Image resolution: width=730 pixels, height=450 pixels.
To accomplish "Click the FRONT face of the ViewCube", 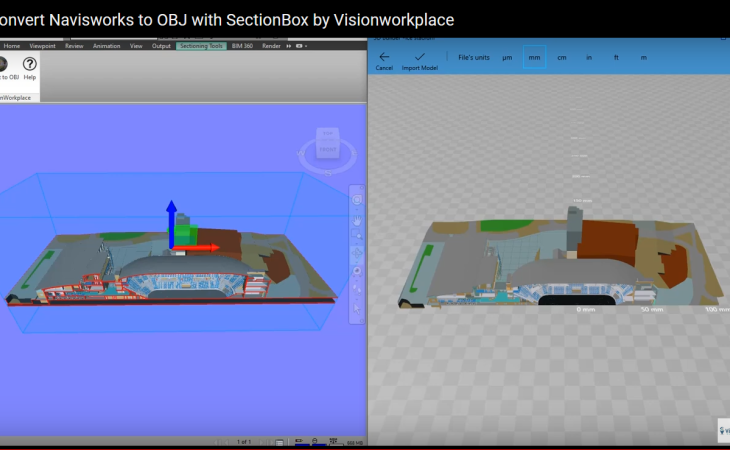I will [328, 149].
